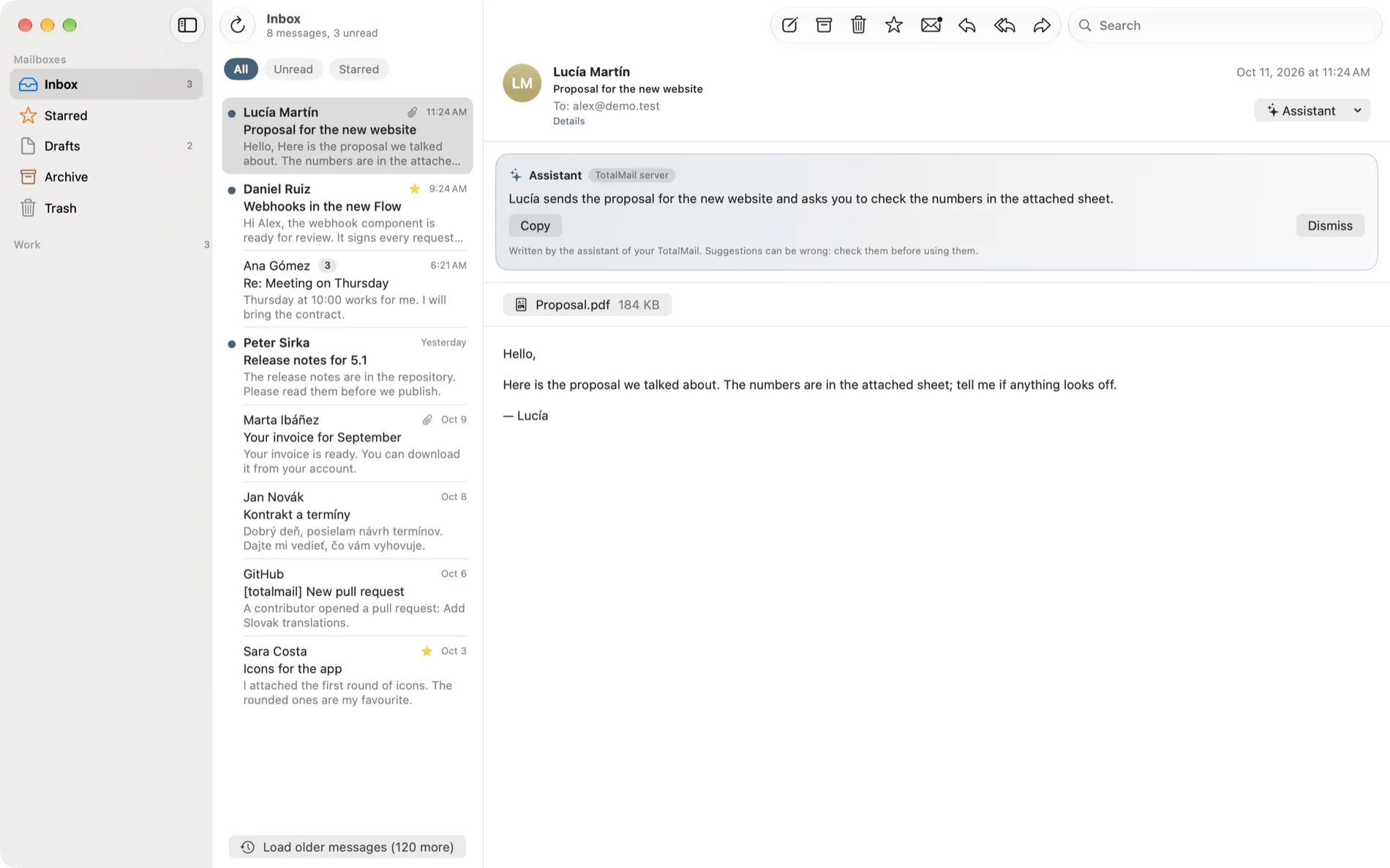Reply all using the double-arrow icon
Screen dimensions: 1390x868
tap(1004, 25)
